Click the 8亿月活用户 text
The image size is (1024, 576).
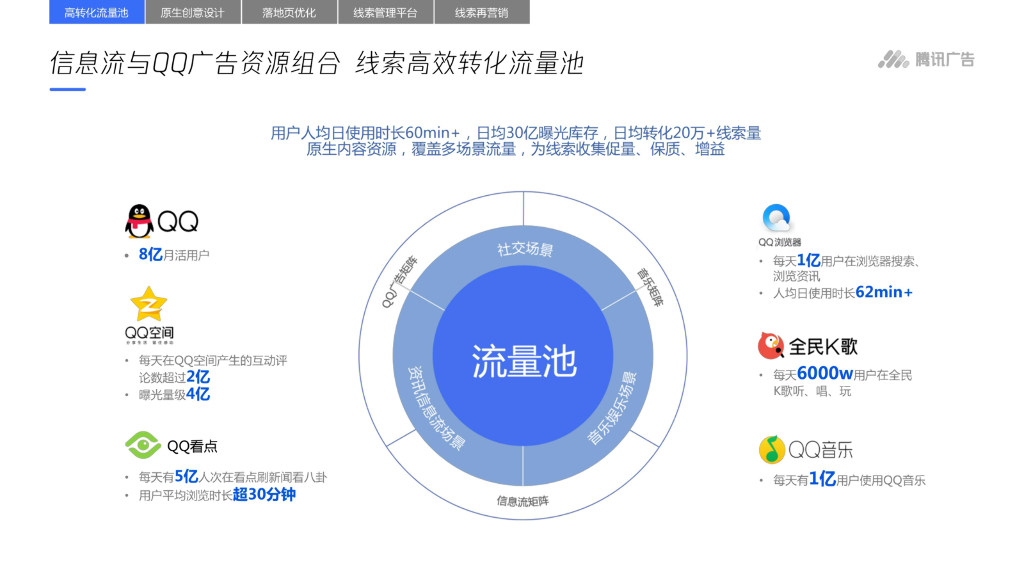174,255
